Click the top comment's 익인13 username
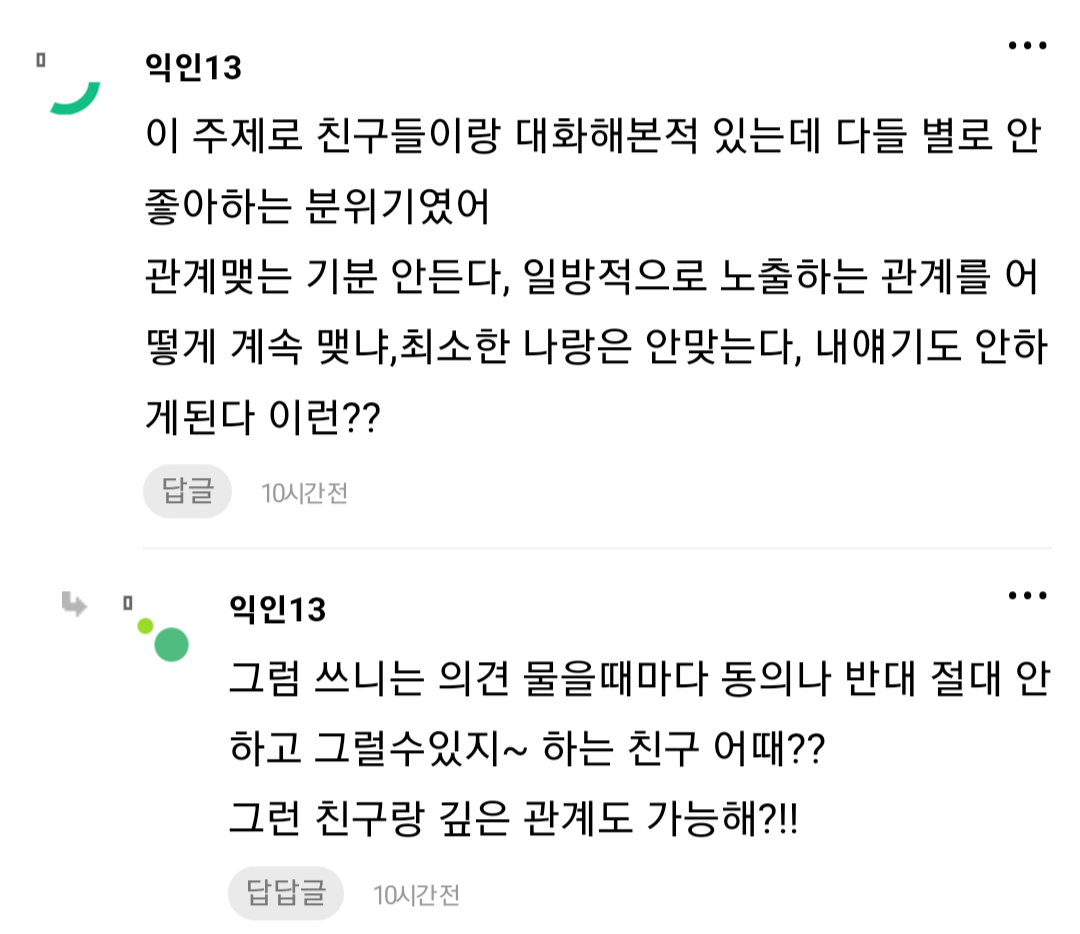This screenshot has height=934, width=1080. coord(193,68)
